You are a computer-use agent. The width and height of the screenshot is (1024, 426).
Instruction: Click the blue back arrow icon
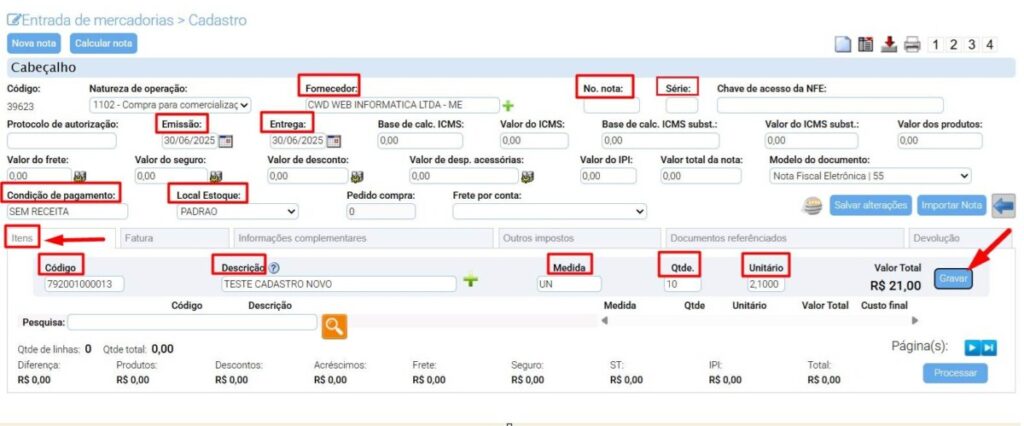pos(1003,205)
